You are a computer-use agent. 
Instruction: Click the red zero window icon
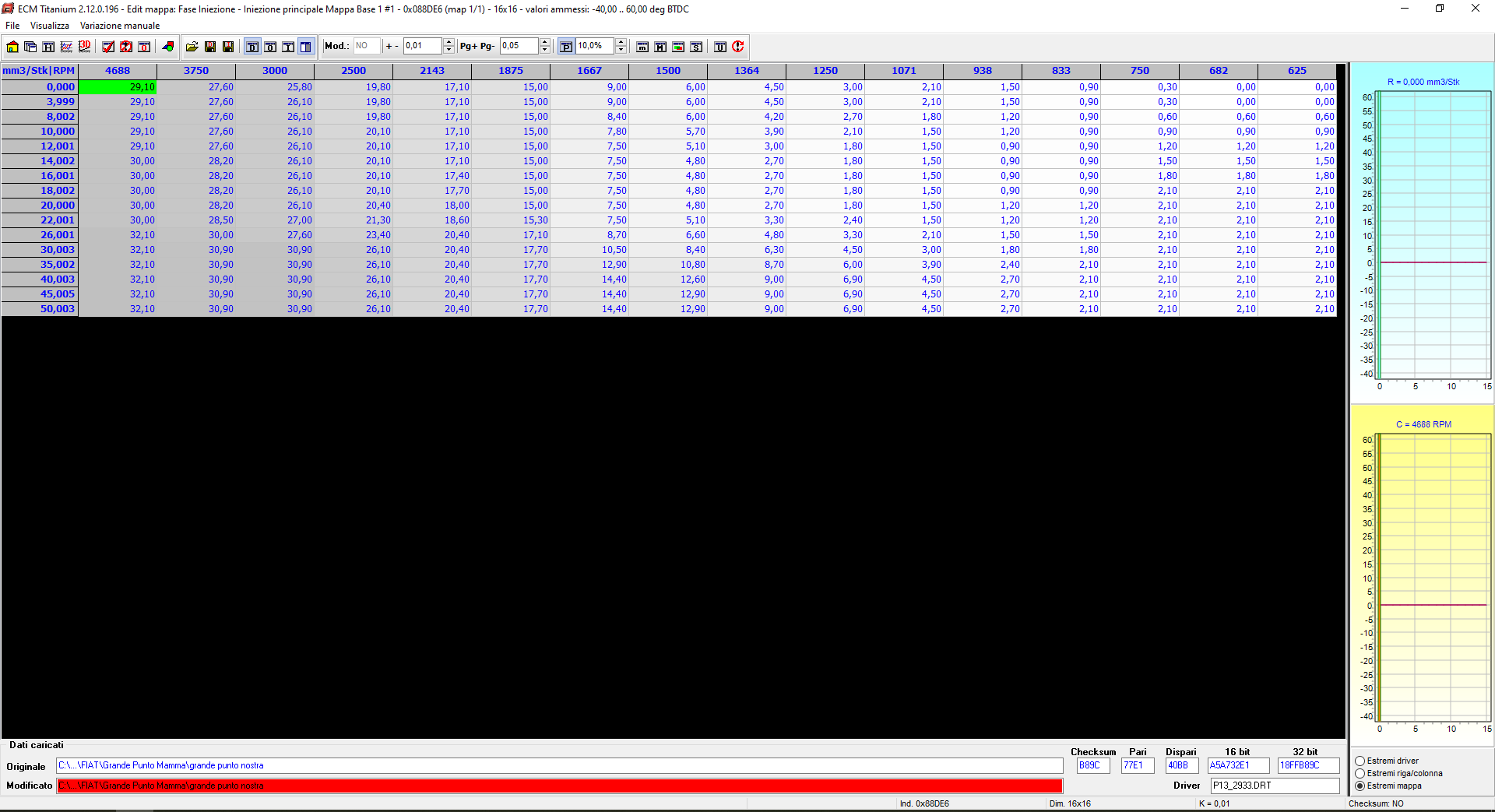[x=144, y=47]
